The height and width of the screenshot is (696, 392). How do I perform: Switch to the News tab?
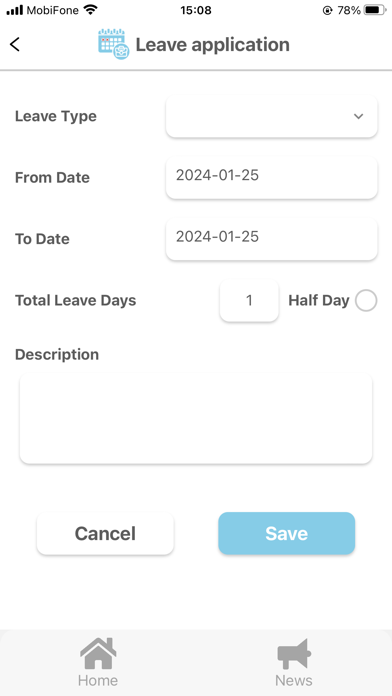[294, 662]
